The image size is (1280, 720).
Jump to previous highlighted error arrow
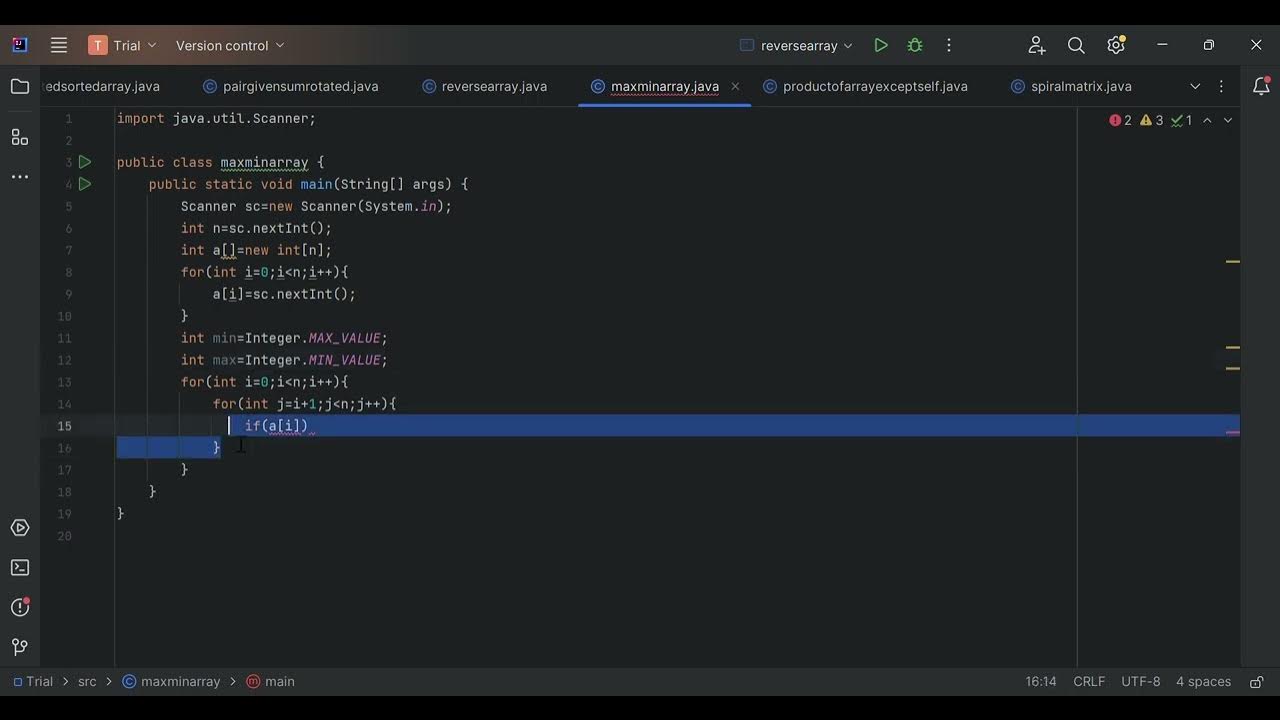click(x=1207, y=120)
